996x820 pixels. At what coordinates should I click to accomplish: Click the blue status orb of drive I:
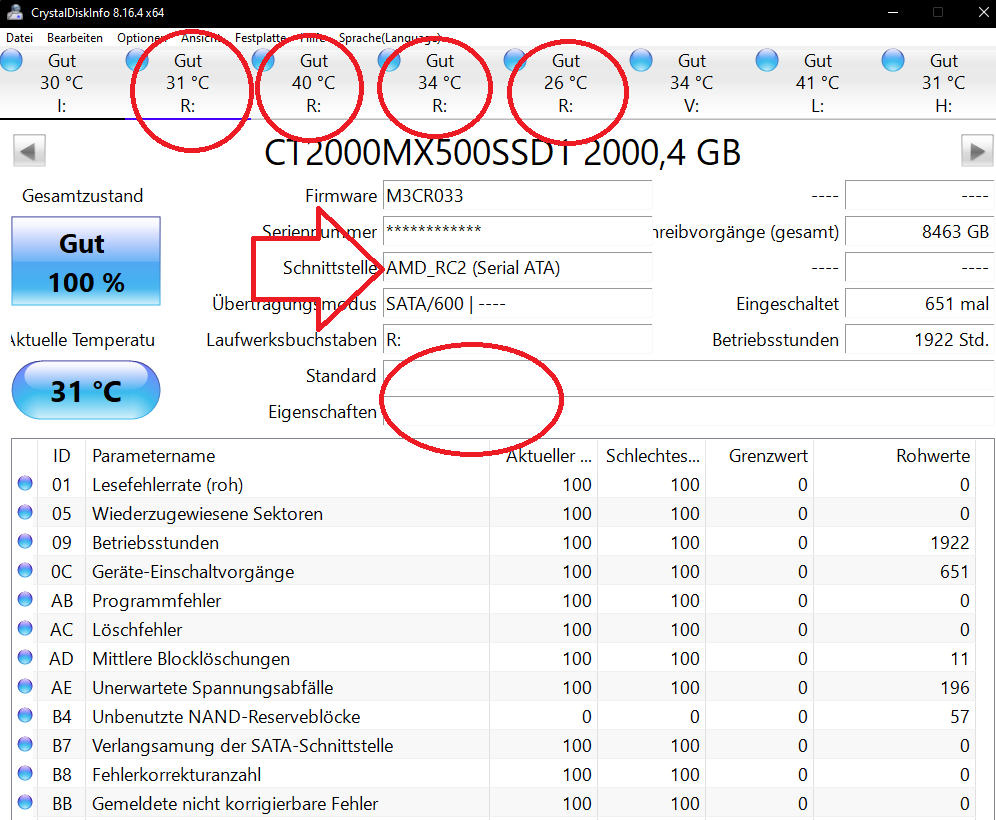point(11,60)
